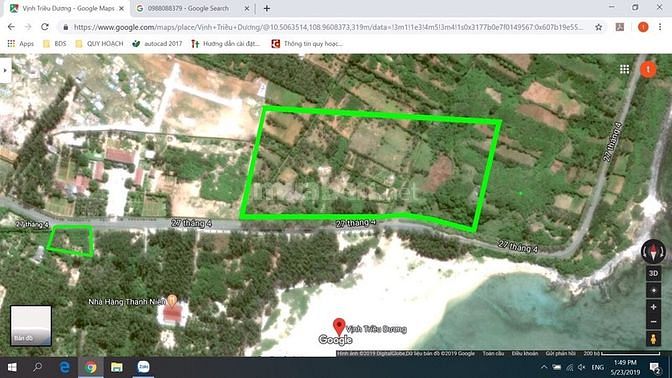Show hidden system tray icons

(x=544, y=367)
